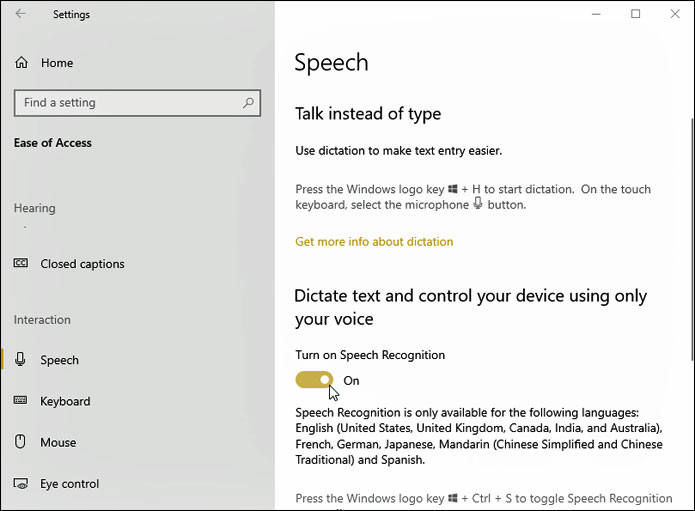Open the 'Get more info about dictation' link
The image size is (695, 511).
tap(374, 242)
